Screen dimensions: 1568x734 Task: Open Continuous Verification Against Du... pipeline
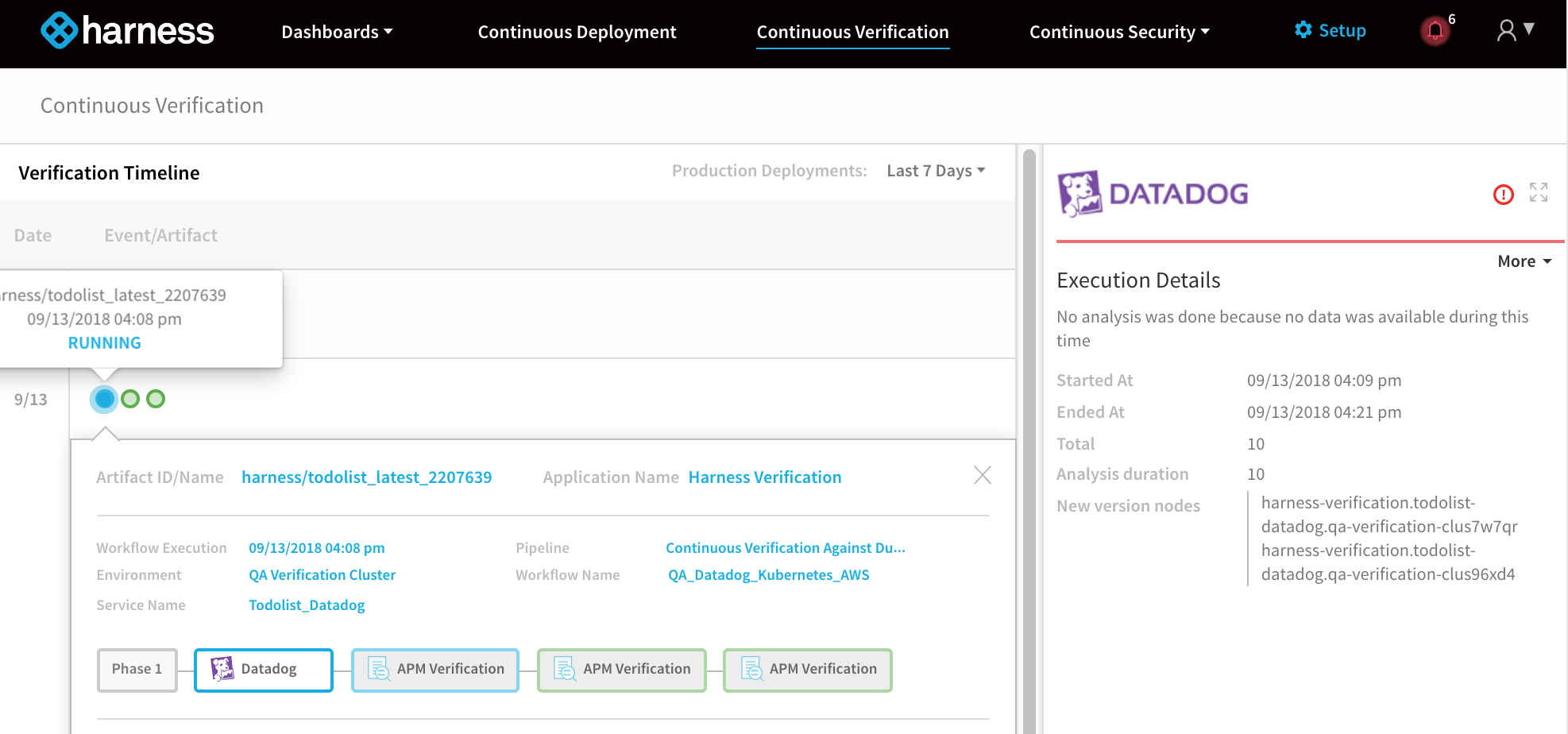[x=786, y=548]
